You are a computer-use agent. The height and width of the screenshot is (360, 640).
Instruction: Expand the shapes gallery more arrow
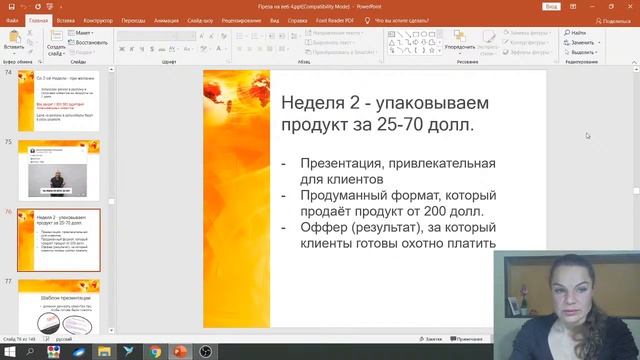(439, 51)
